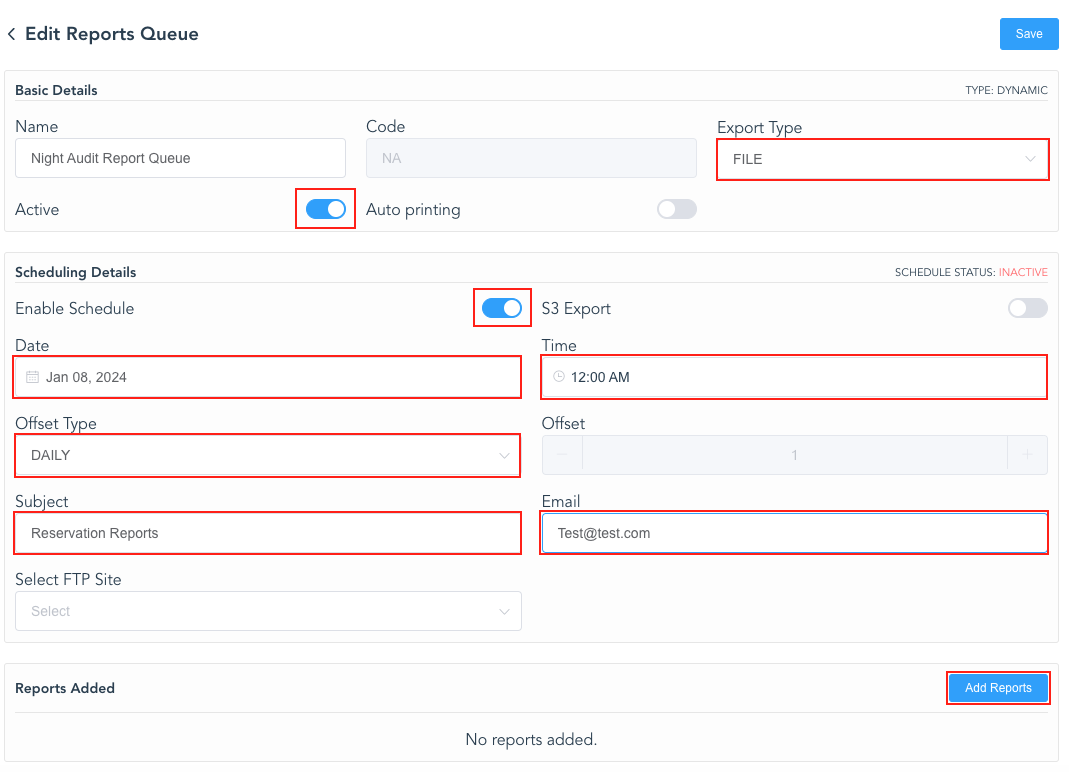Click the minus icon in Offset stepper
This screenshot has width=1069, height=772.
[562, 455]
